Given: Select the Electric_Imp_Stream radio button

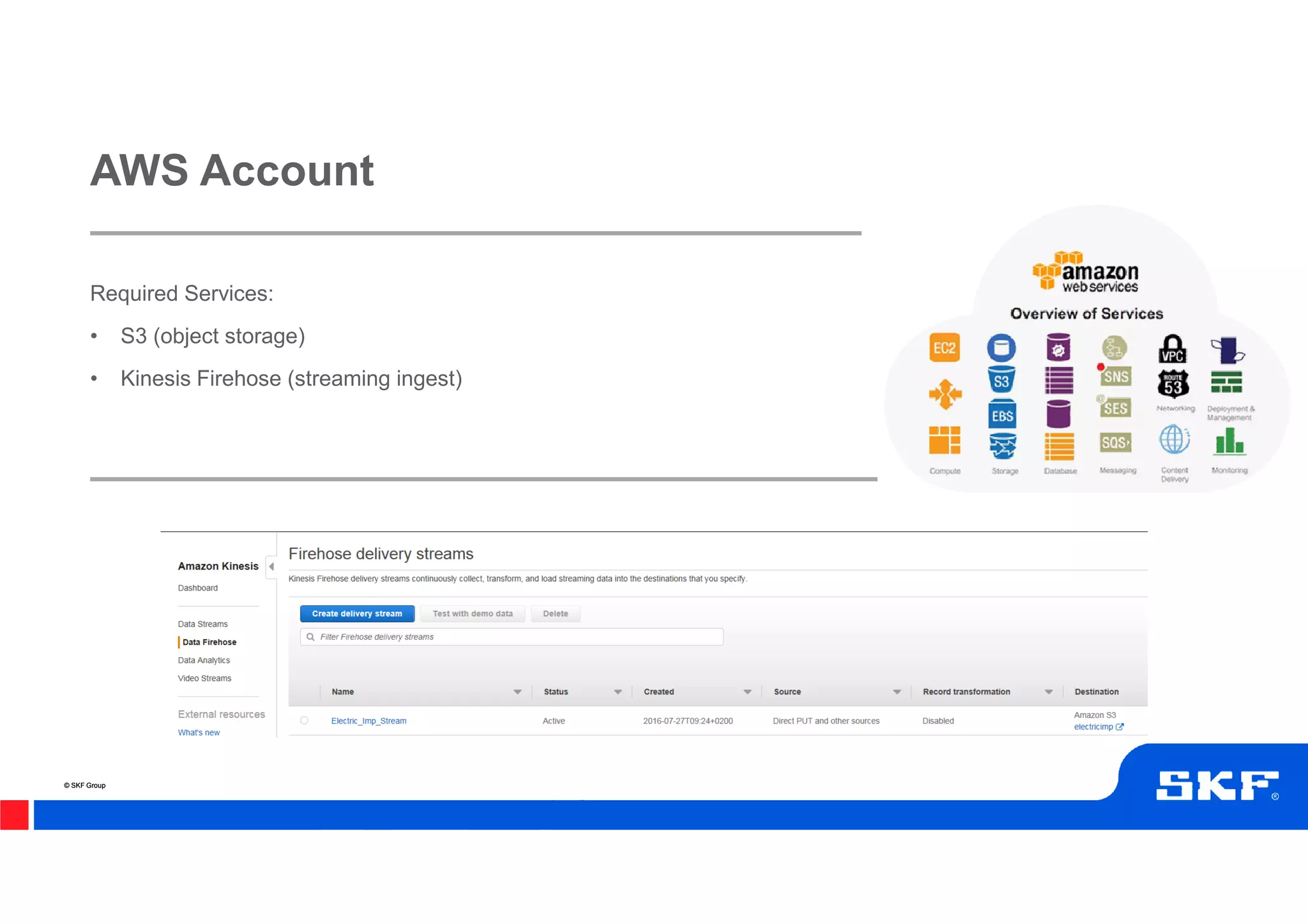Looking at the screenshot, I should [x=304, y=720].
